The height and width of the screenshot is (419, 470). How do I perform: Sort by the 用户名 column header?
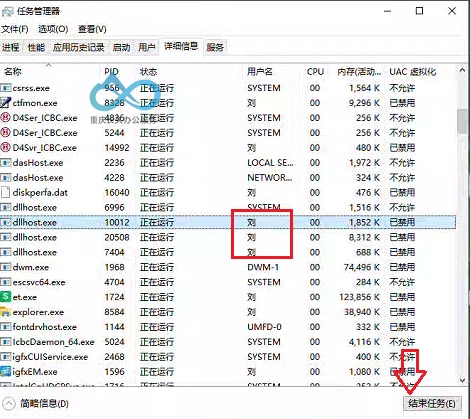click(272, 71)
